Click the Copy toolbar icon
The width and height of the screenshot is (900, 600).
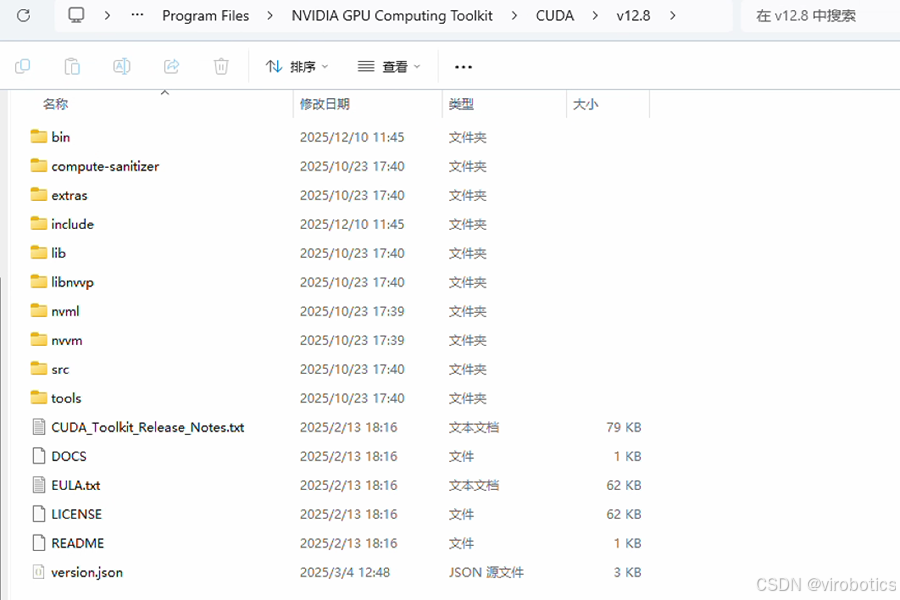pos(22,67)
